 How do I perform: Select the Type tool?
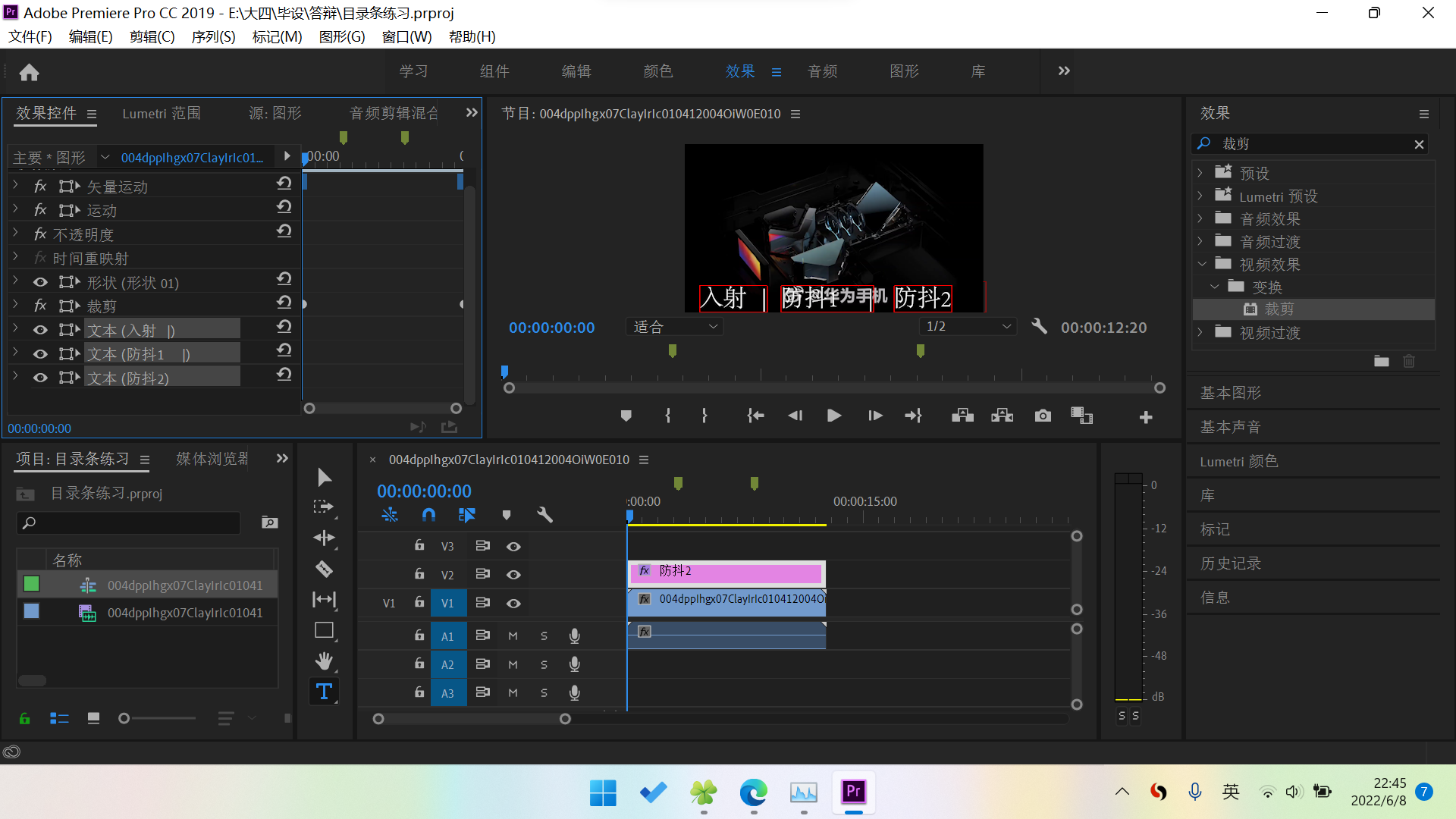(324, 692)
